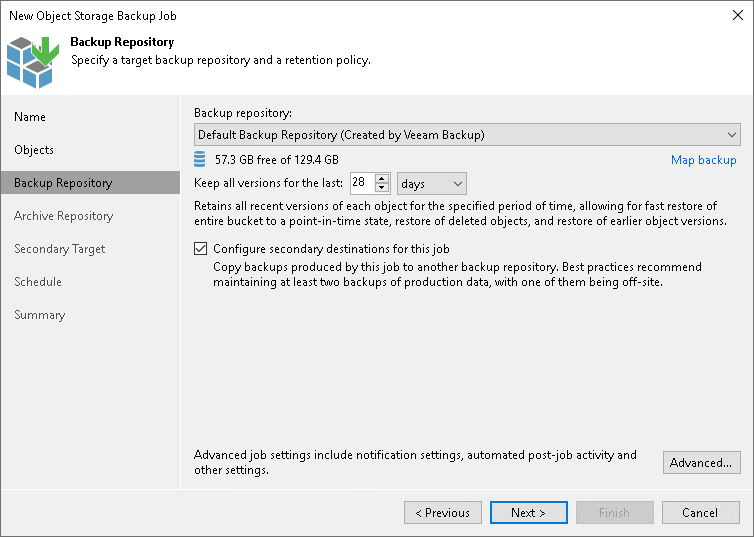Viewport: 754px width, 537px height.
Task: Click the Finish button
Action: pos(614,512)
